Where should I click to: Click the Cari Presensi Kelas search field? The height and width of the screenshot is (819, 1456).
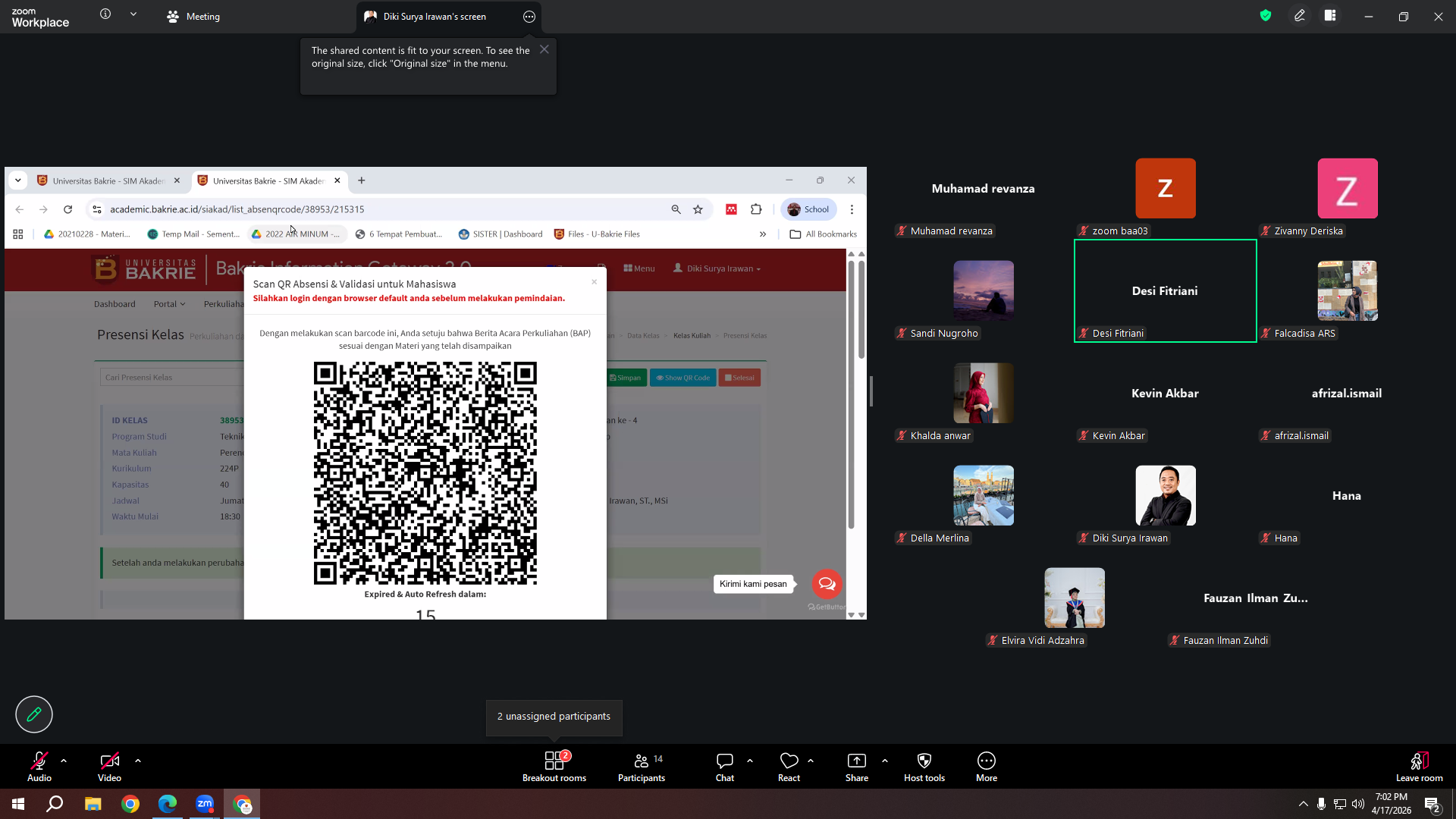(172, 378)
